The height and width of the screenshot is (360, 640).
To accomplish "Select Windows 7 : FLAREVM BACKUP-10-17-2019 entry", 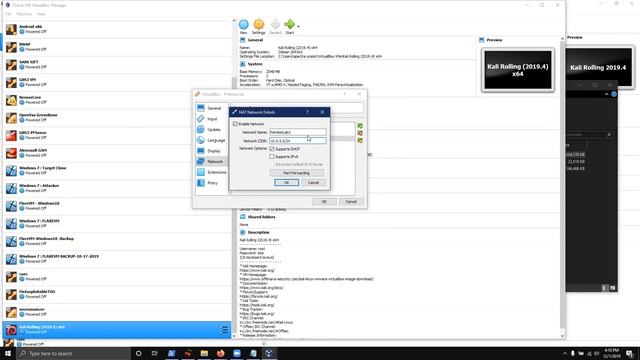I will tap(116, 259).
